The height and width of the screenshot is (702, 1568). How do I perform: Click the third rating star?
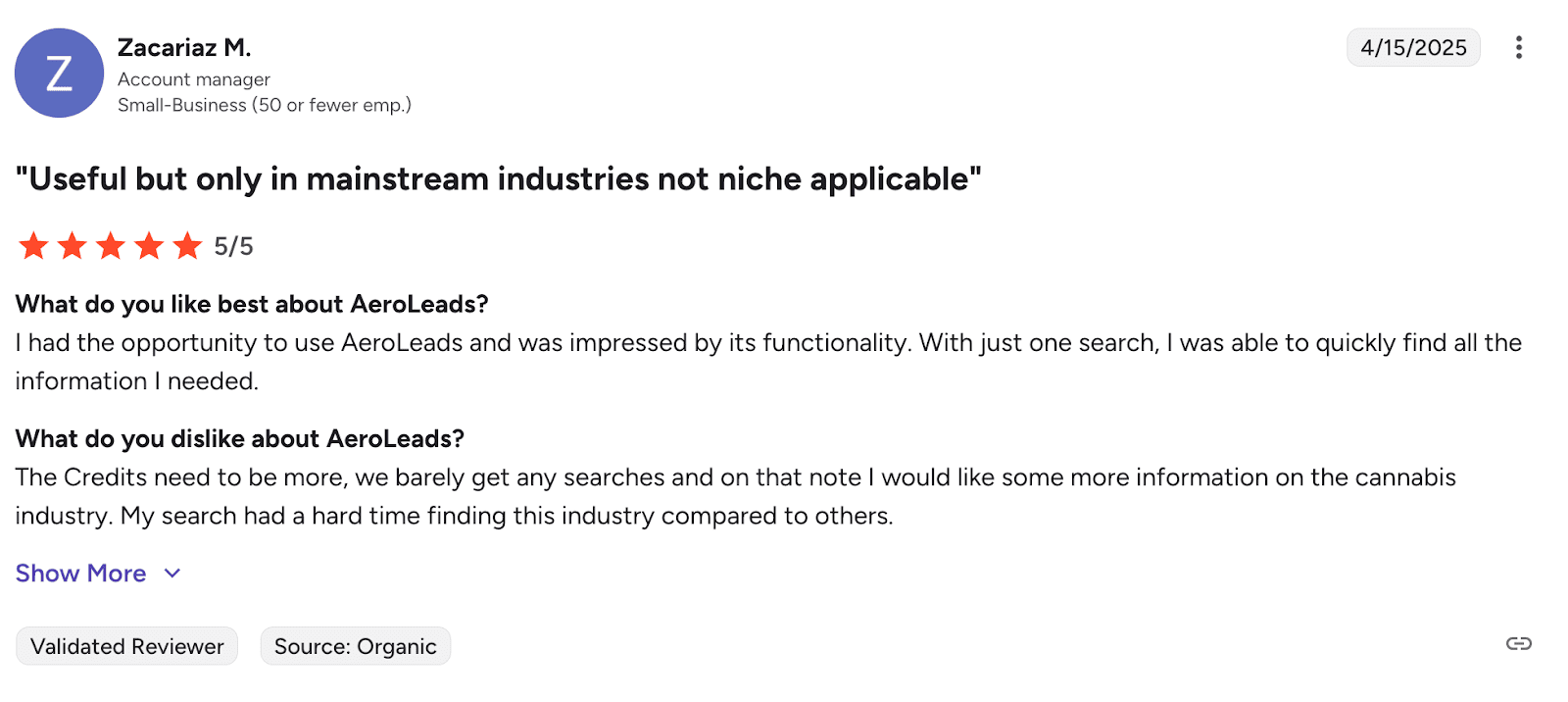pyautogui.click(x=110, y=246)
